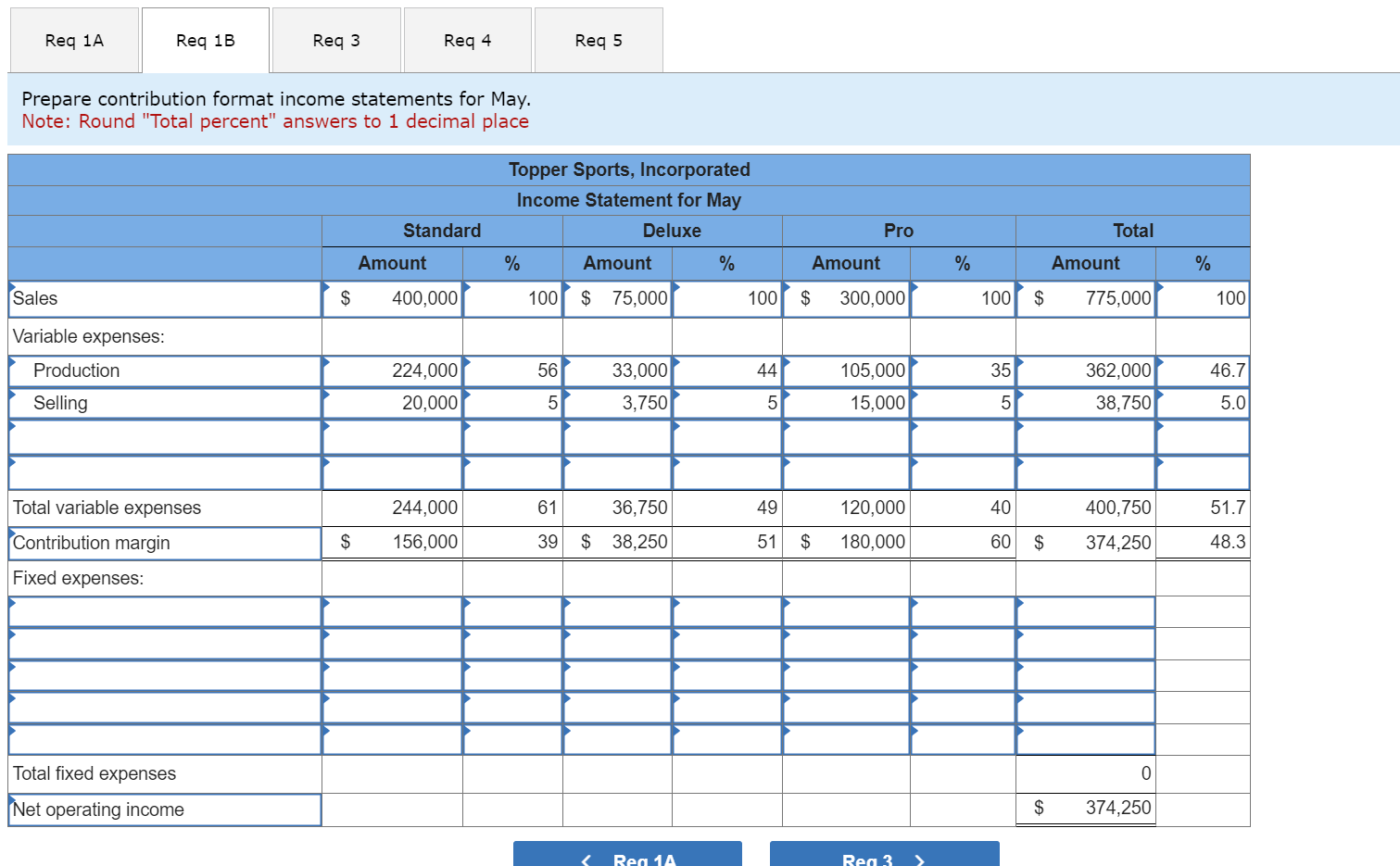Open the Sales row label dropdown
This screenshot has height=866, width=1400.
[165, 299]
